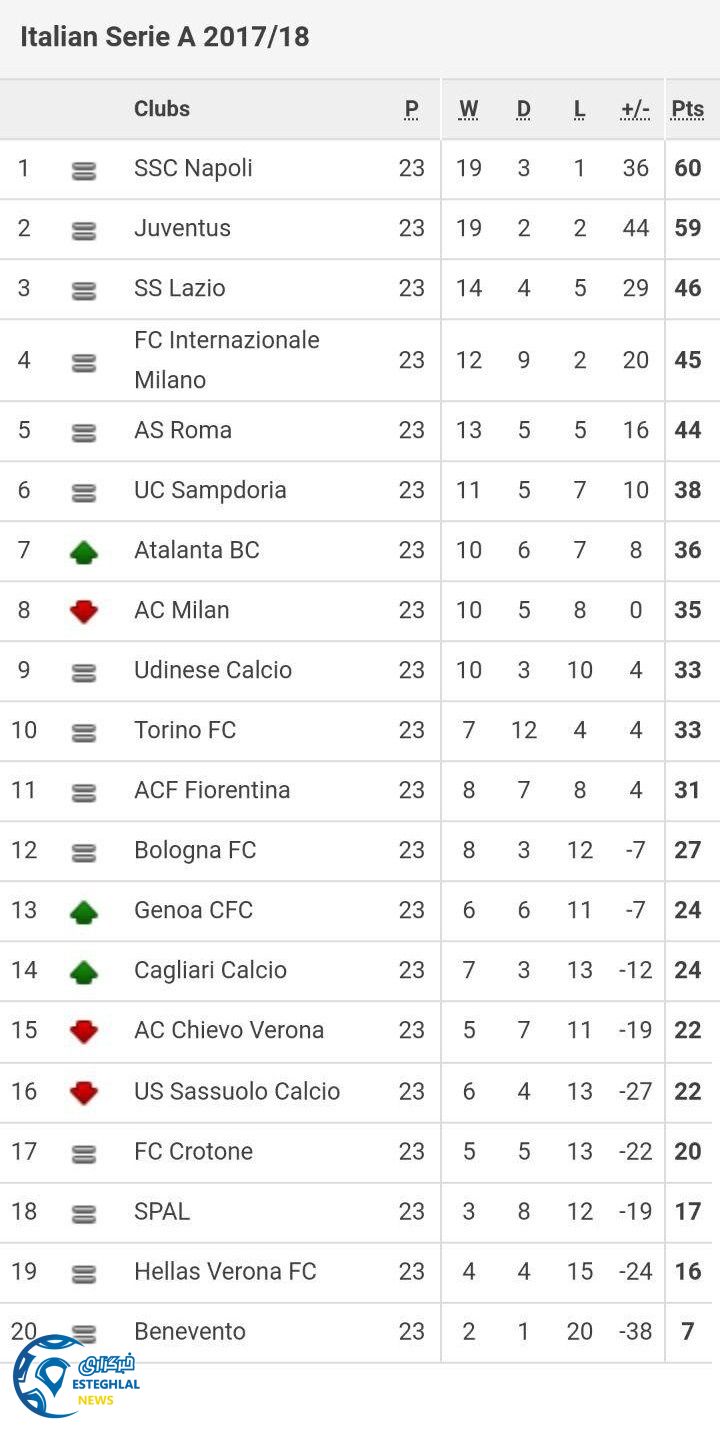The height and width of the screenshot is (1440, 720).
Task: Click the red down arrow beside AC Milan
Action: pos(84,611)
